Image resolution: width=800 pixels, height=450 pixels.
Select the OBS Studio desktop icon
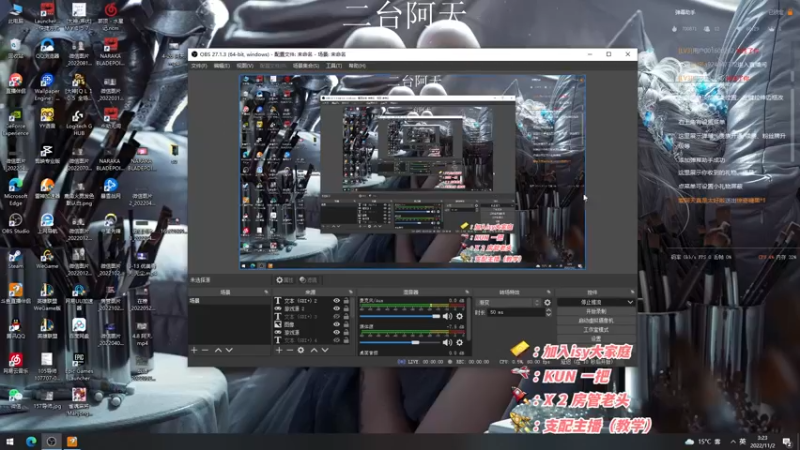(x=15, y=223)
